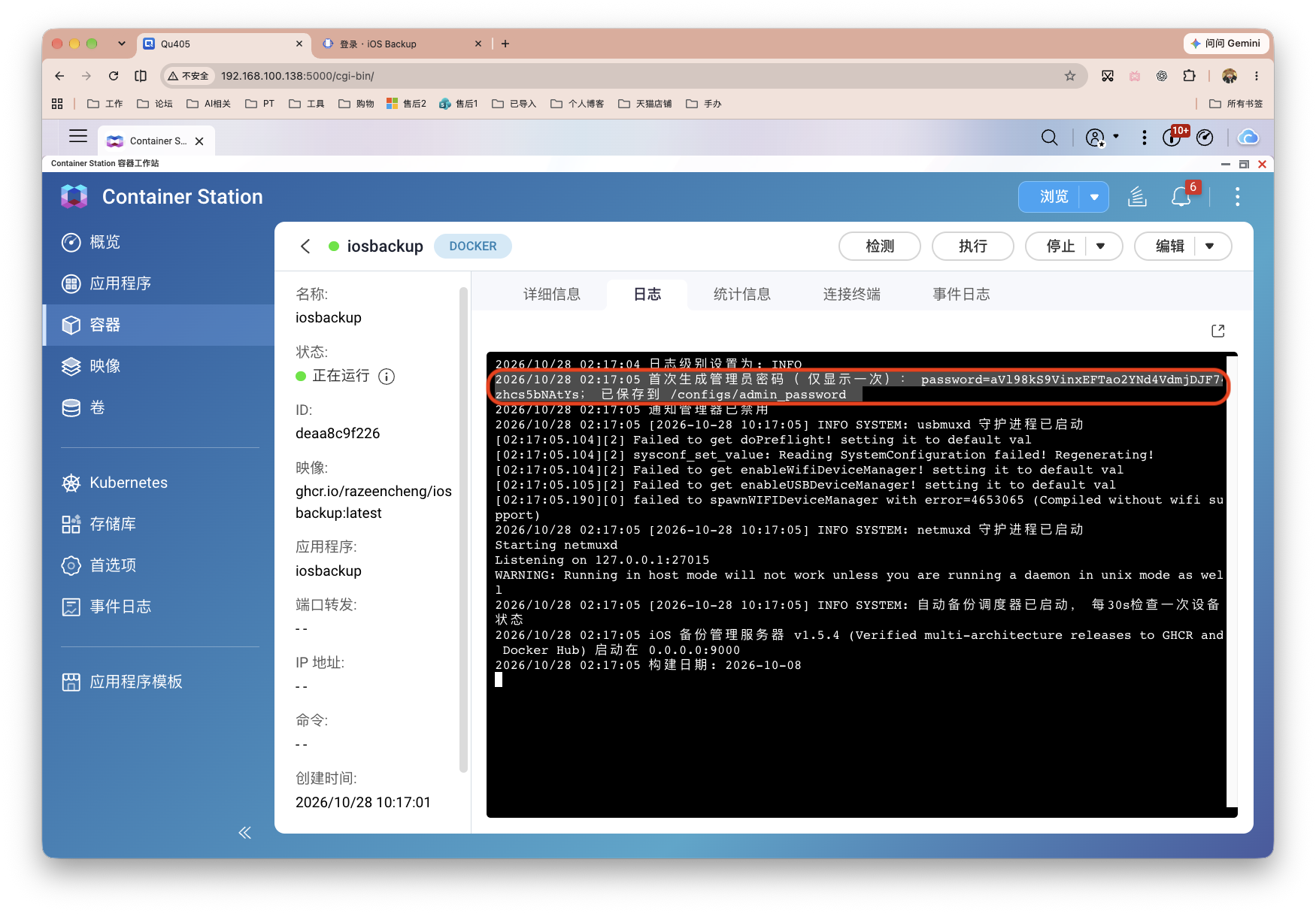Switch to the 连接终端 (Terminal) tab
This screenshot has height=914, width=1316.
coord(851,295)
